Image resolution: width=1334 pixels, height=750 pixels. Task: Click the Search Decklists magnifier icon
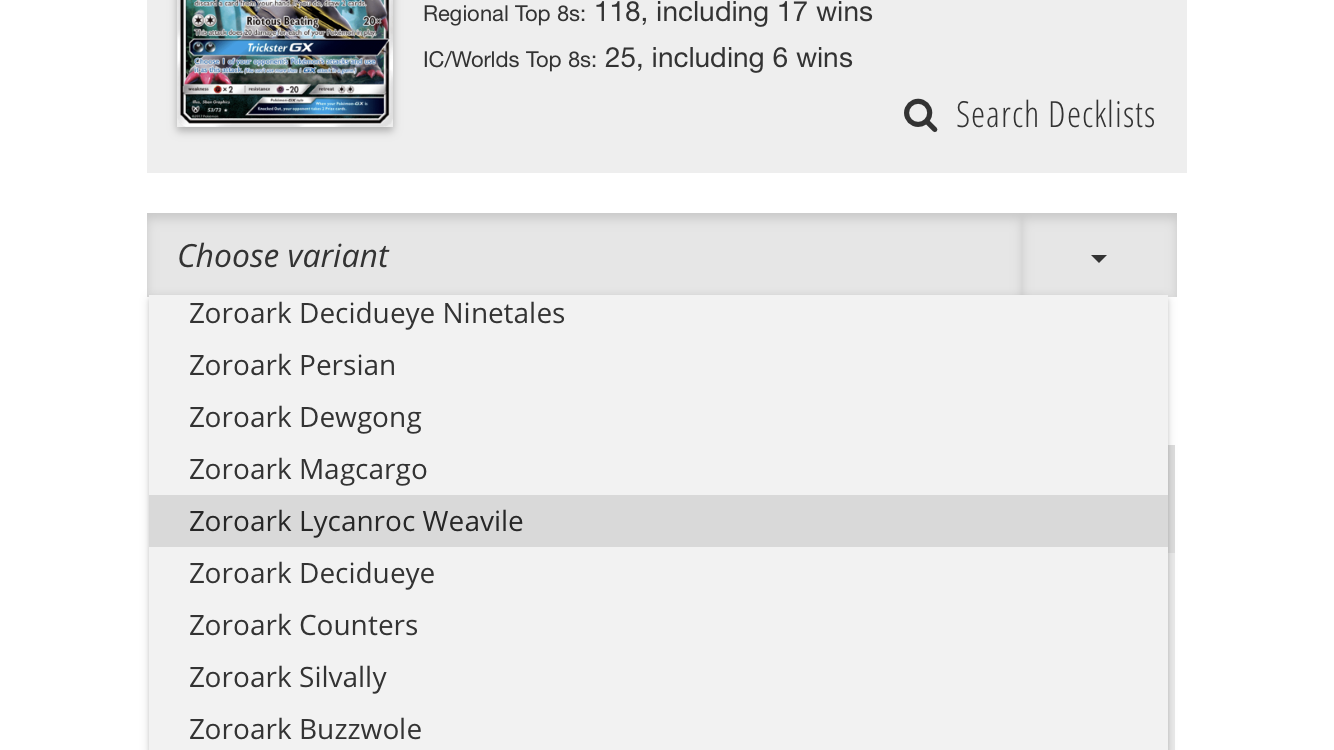[920, 115]
